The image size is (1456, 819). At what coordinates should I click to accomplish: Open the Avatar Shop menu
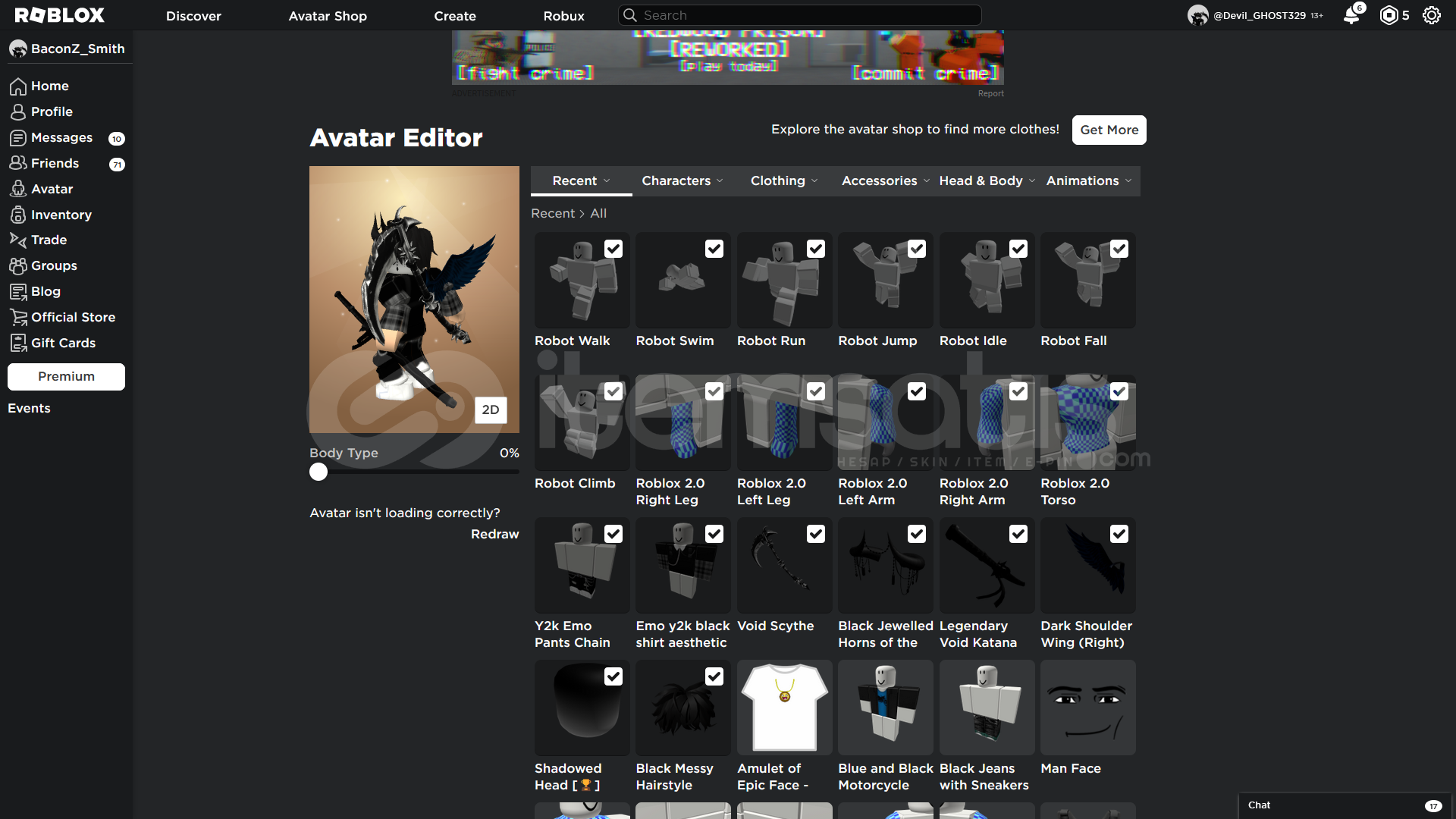(x=328, y=16)
